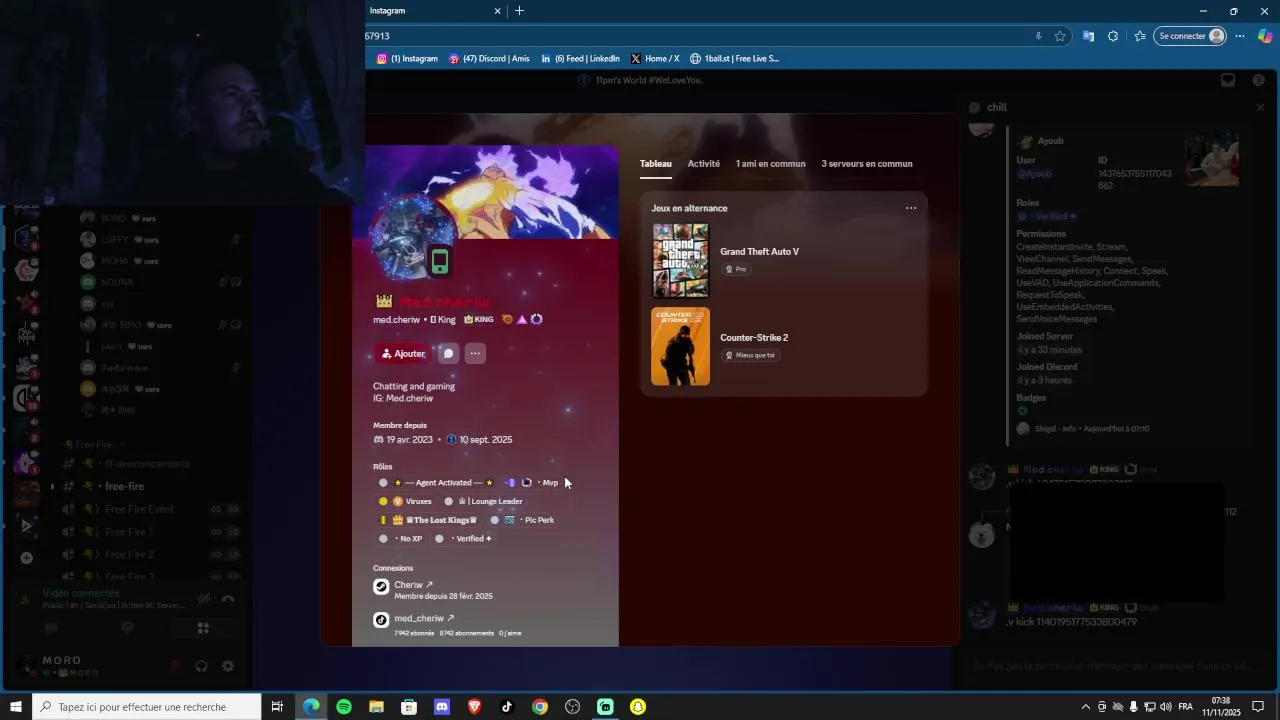Open Discord user settings gear
Viewport: 1280px width, 720px height.
[x=228, y=666]
